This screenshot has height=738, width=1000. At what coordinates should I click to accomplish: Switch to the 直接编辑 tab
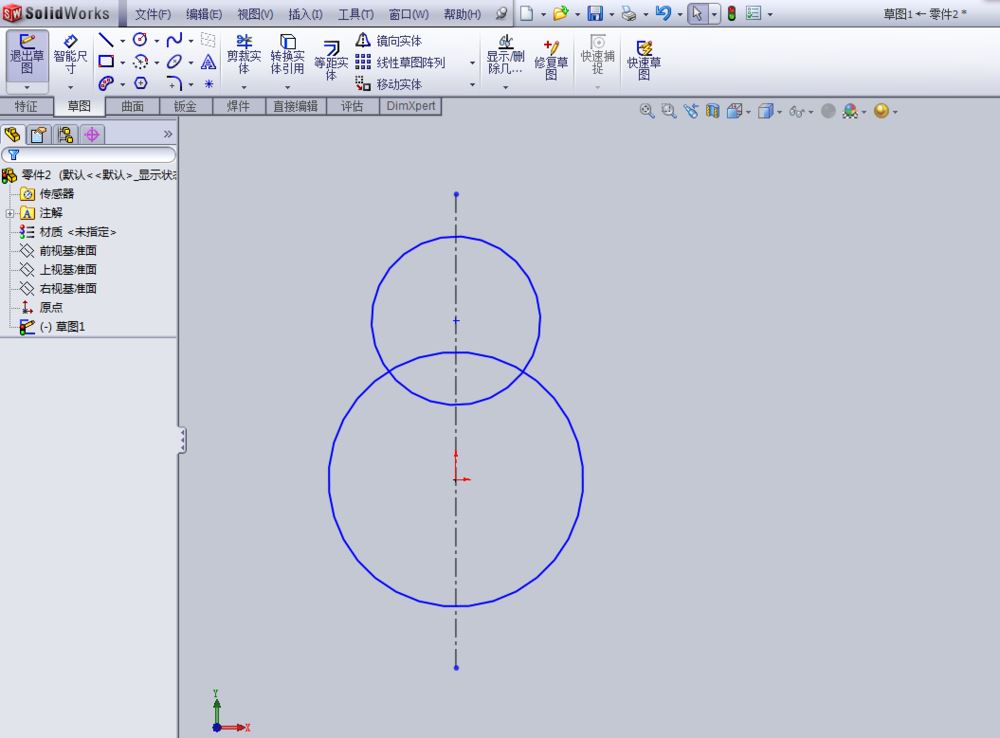pos(295,106)
